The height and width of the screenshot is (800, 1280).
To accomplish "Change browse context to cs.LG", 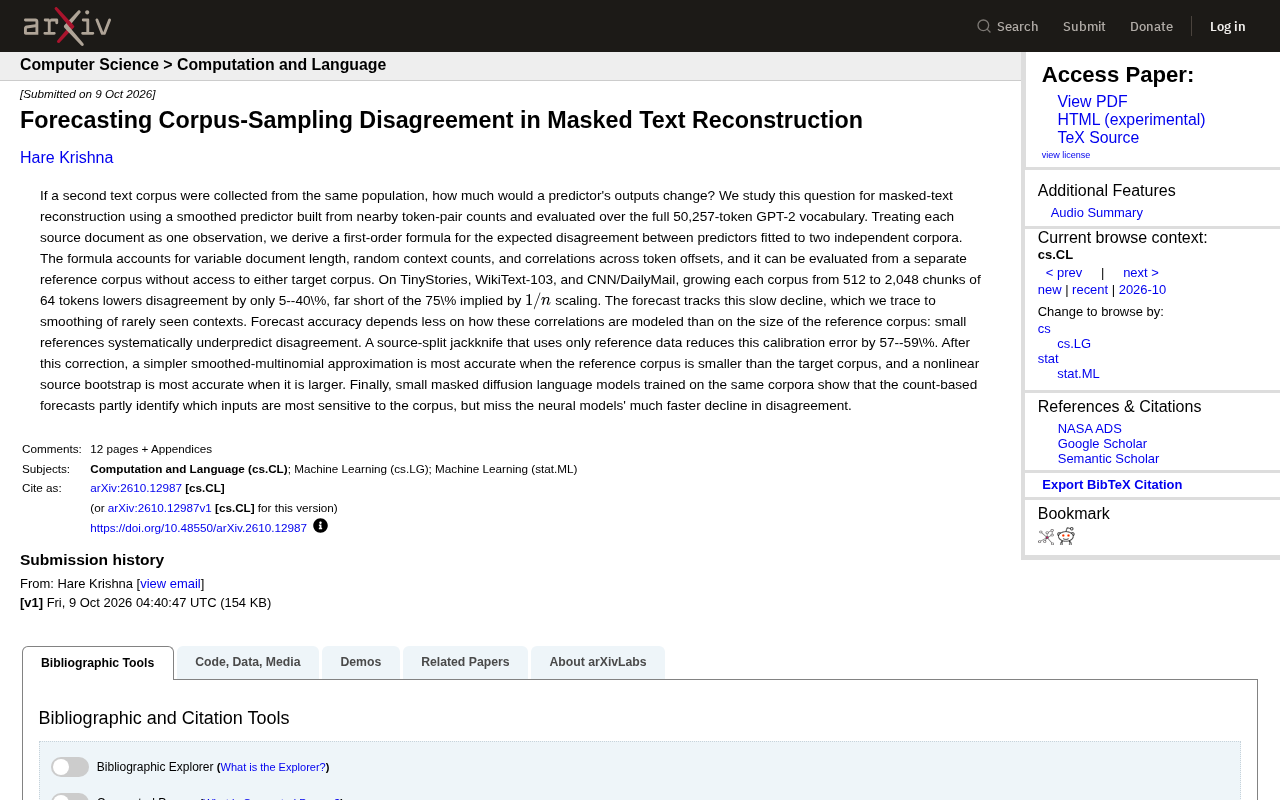I will 1074,344.
